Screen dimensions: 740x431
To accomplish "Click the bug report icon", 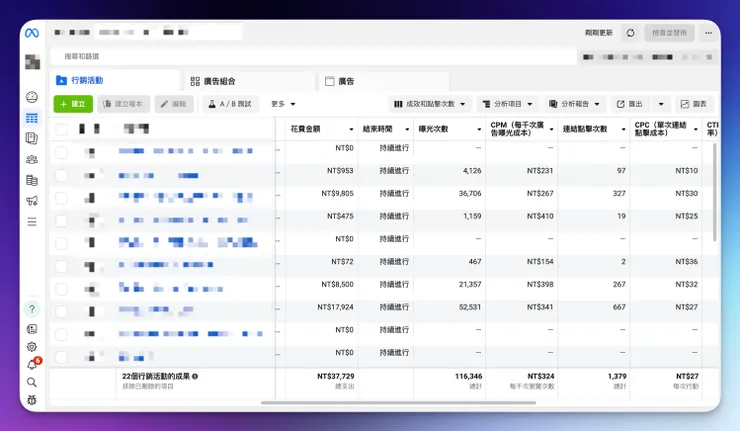I will click(32, 400).
